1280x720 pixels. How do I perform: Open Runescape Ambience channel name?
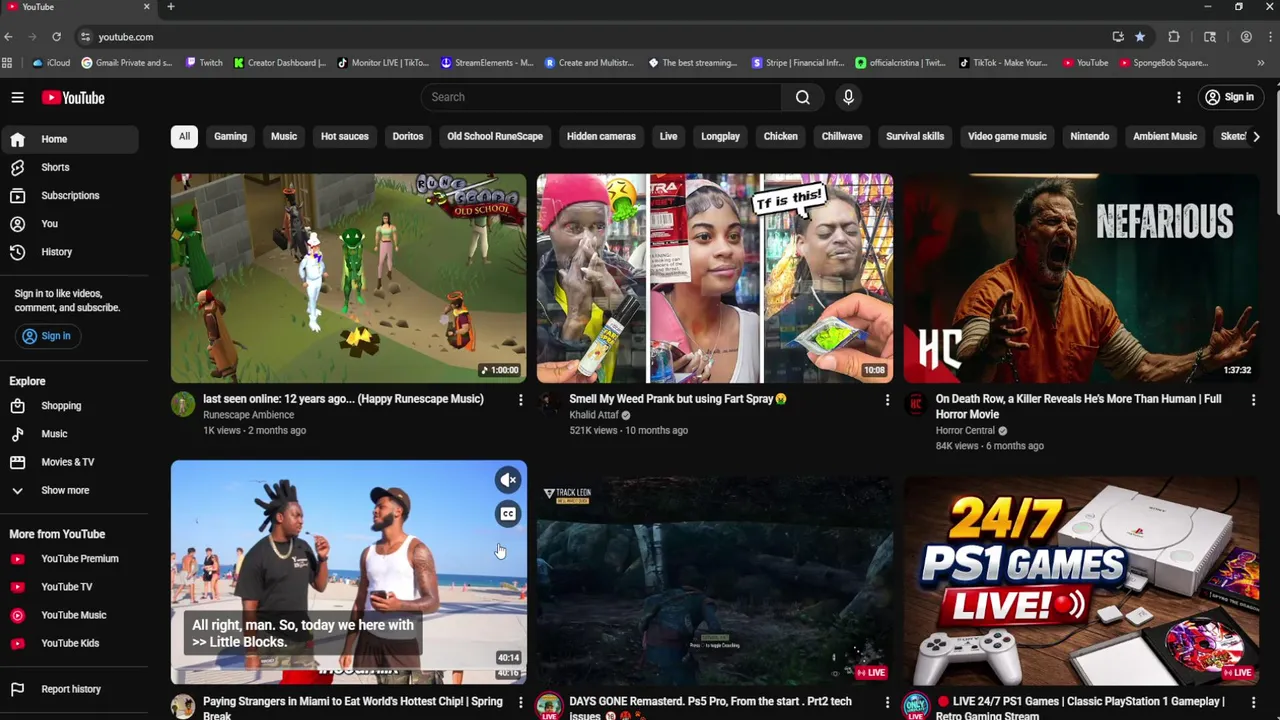point(248,415)
